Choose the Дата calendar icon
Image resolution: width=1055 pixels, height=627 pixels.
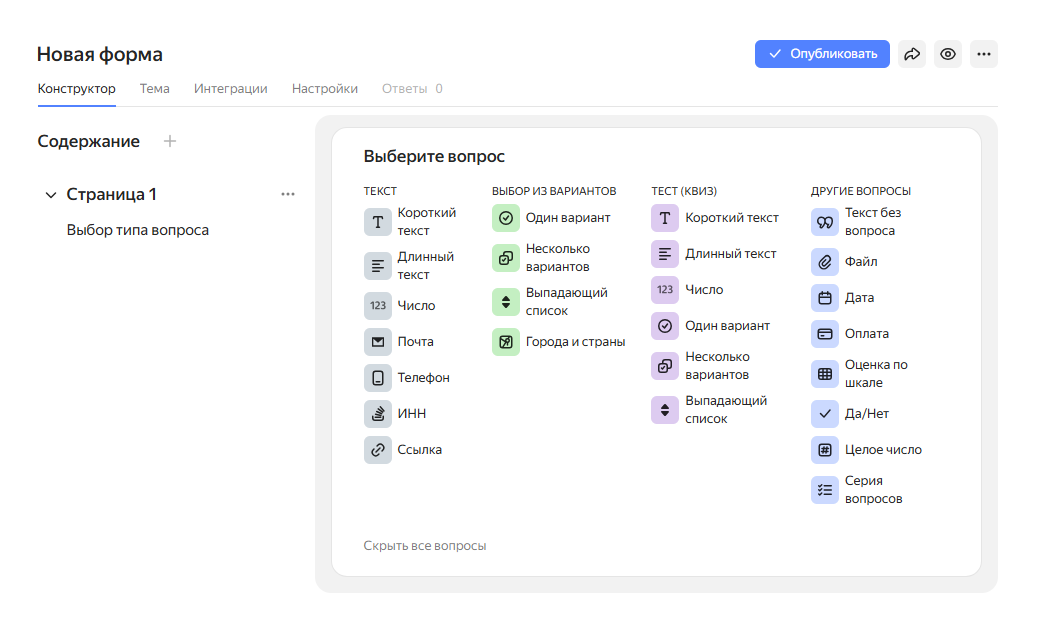click(825, 298)
